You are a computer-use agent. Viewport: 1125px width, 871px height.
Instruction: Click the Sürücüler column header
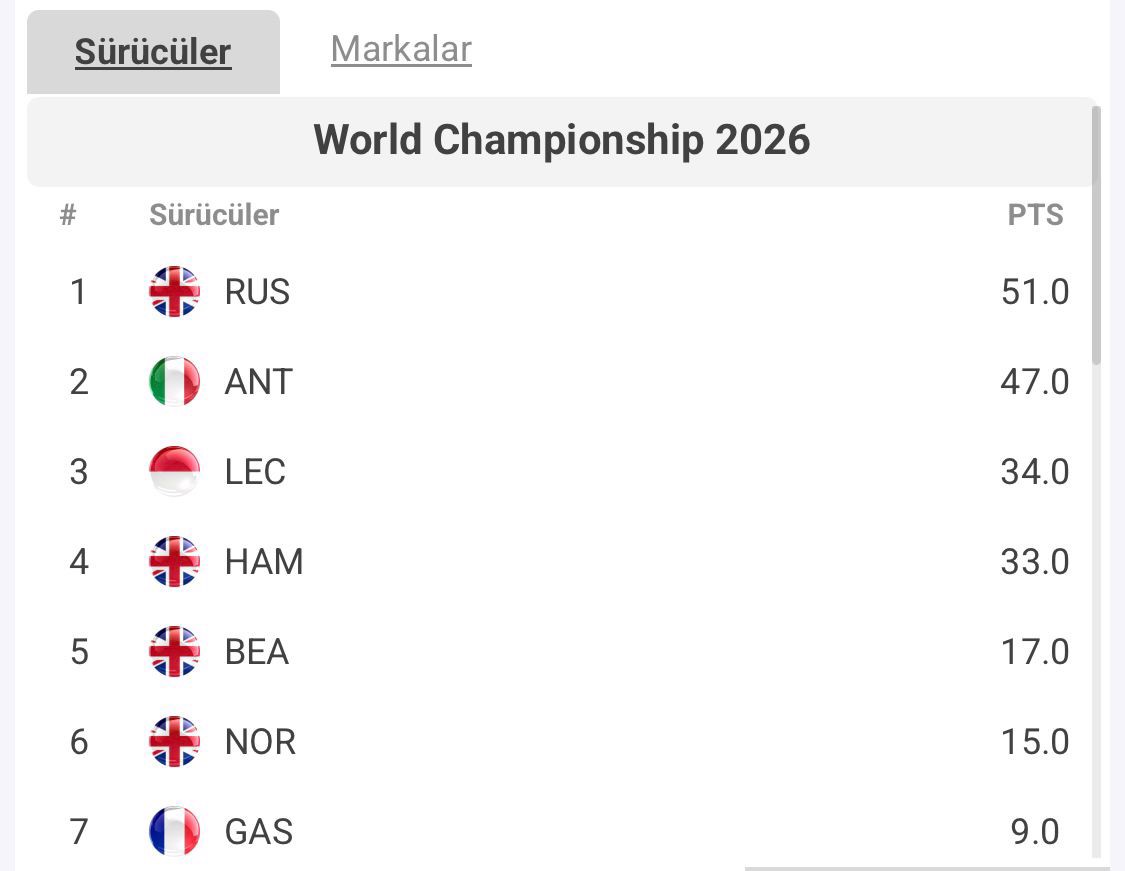click(x=214, y=215)
